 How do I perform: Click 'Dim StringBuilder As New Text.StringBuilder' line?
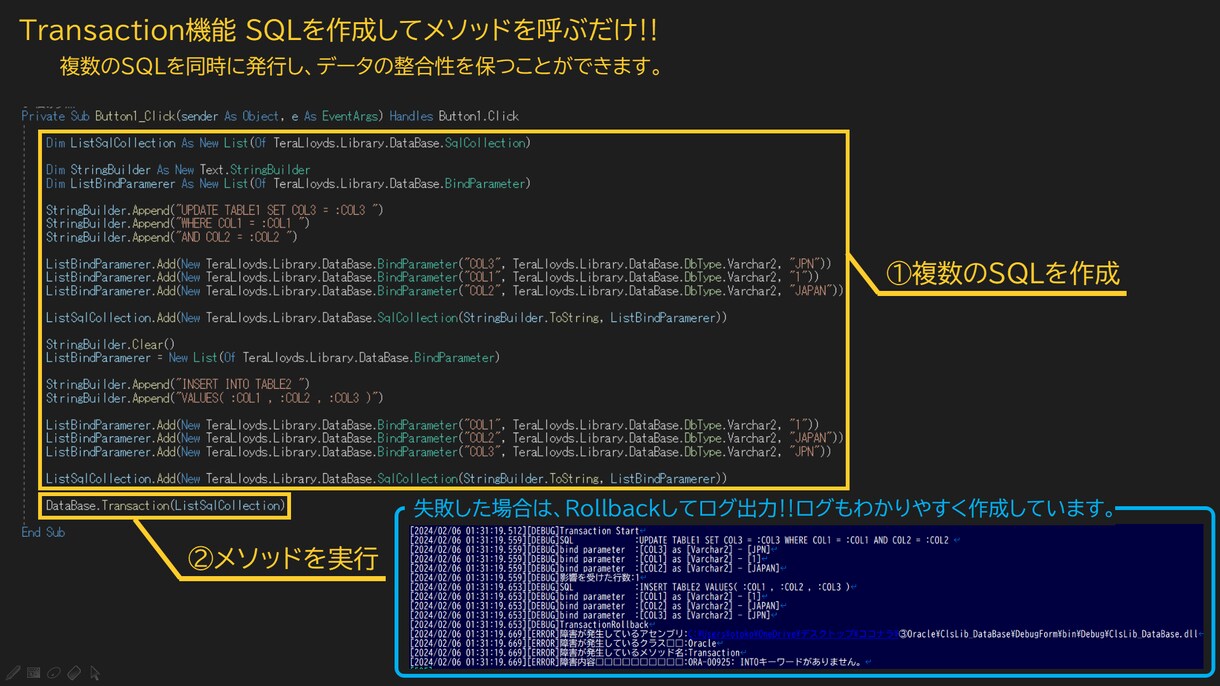click(178, 170)
